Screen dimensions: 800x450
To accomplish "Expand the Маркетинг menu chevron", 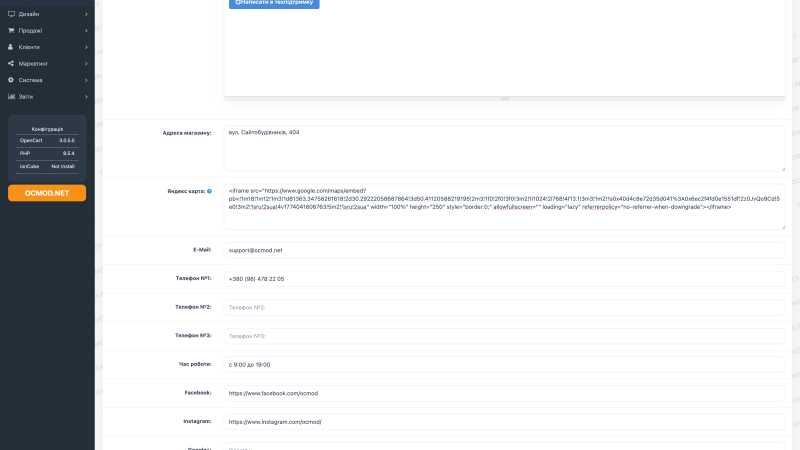I will (x=86, y=64).
